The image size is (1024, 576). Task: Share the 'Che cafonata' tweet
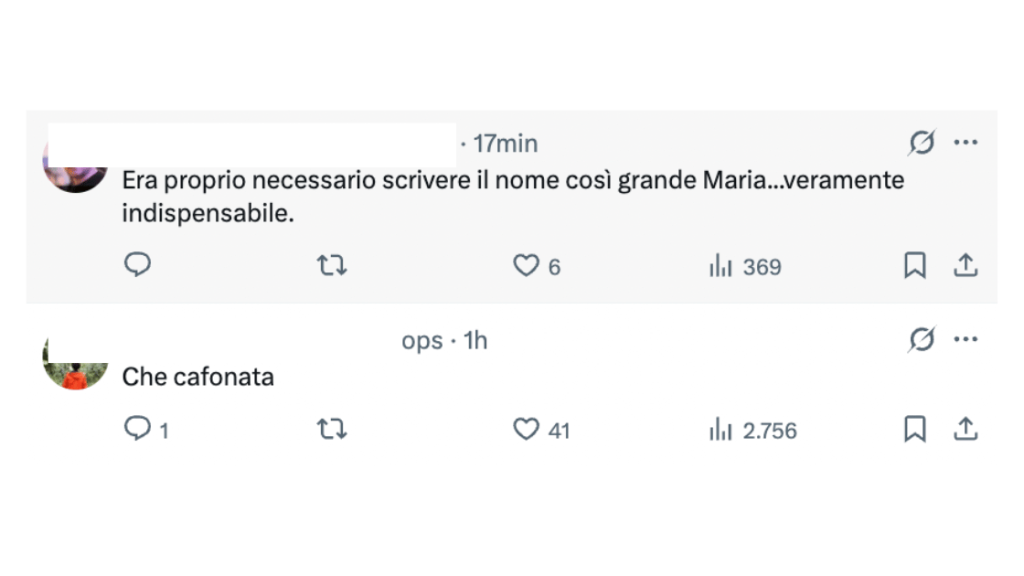coord(965,429)
